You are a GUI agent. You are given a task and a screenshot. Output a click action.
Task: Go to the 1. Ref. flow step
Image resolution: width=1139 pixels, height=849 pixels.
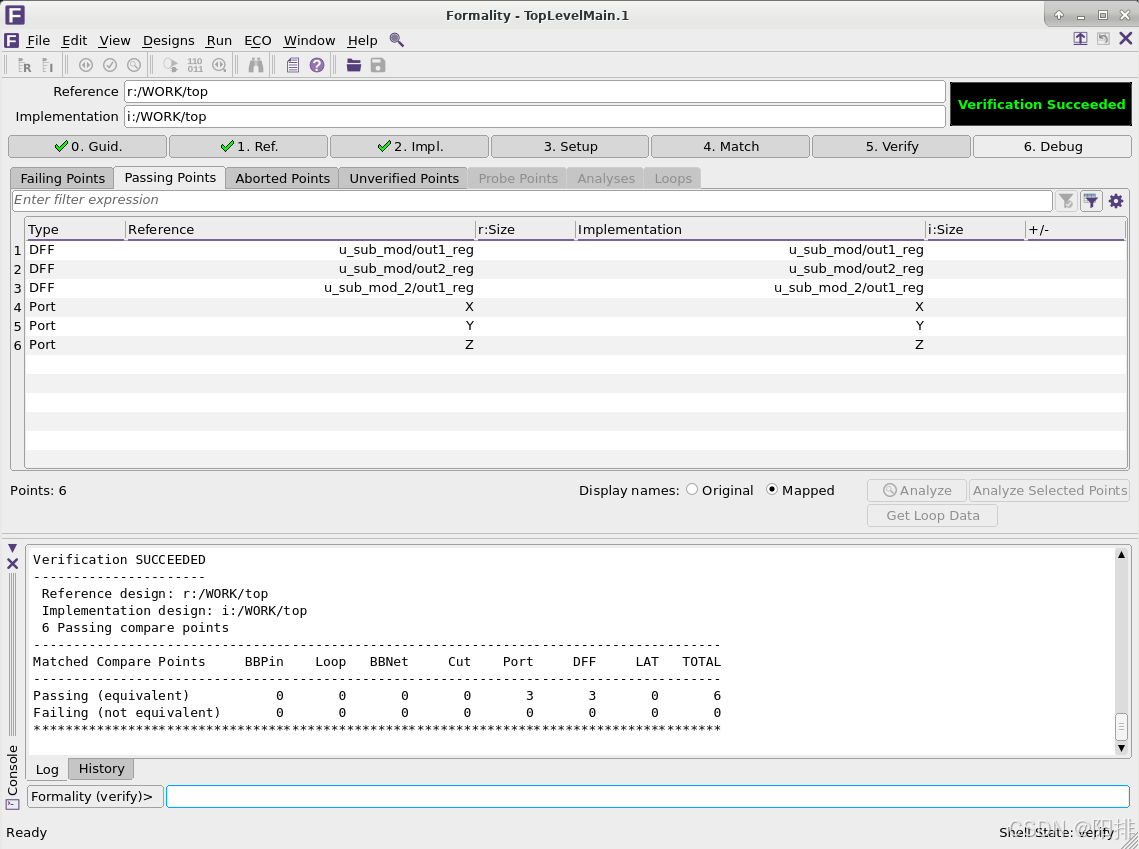point(248,146)
